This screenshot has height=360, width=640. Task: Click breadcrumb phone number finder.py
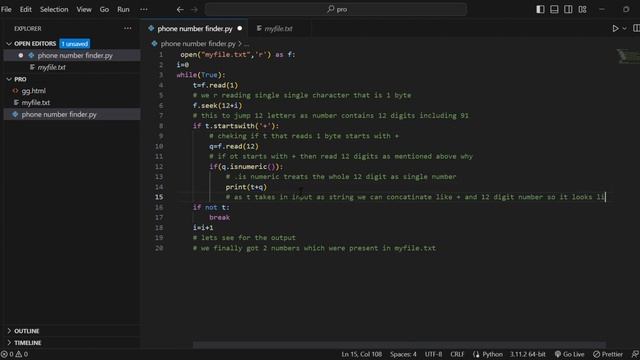(198, 43)
